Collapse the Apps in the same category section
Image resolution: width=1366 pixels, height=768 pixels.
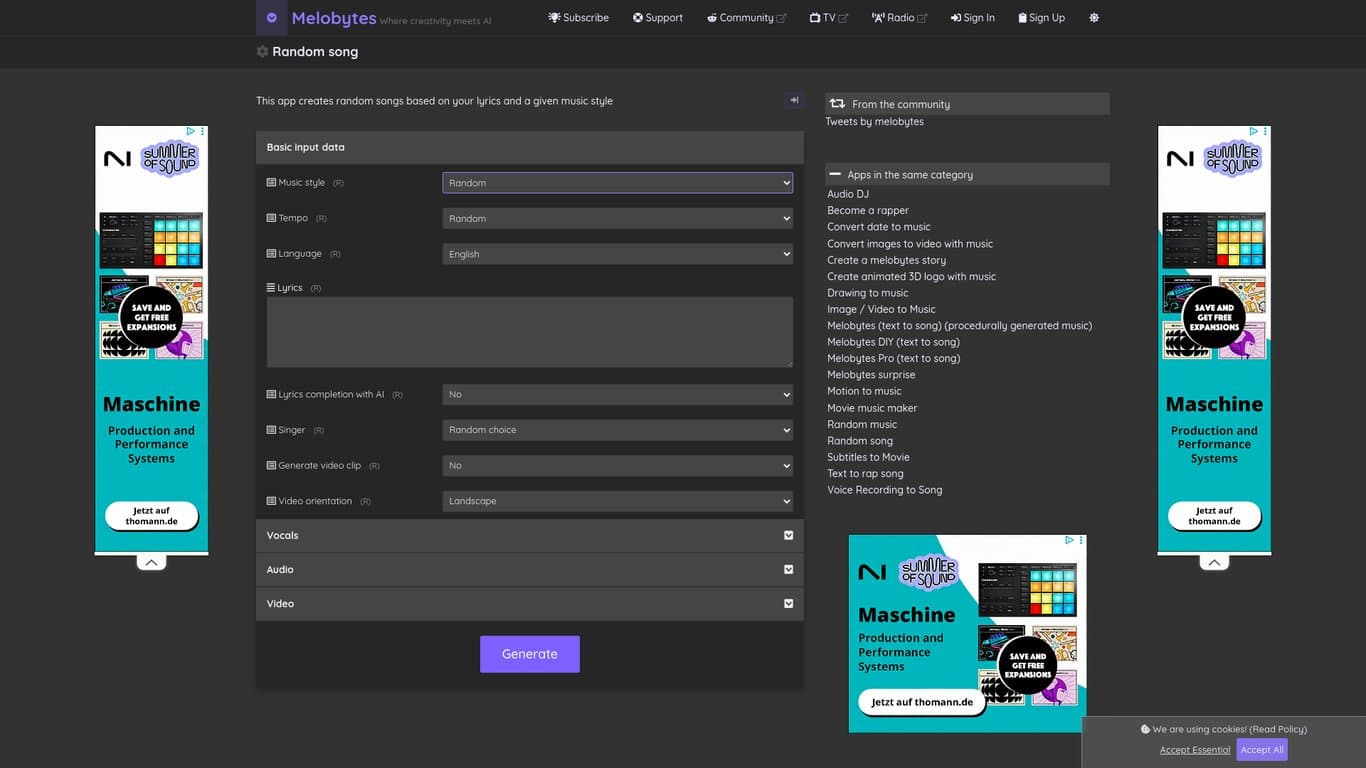[x=836, y=175]
